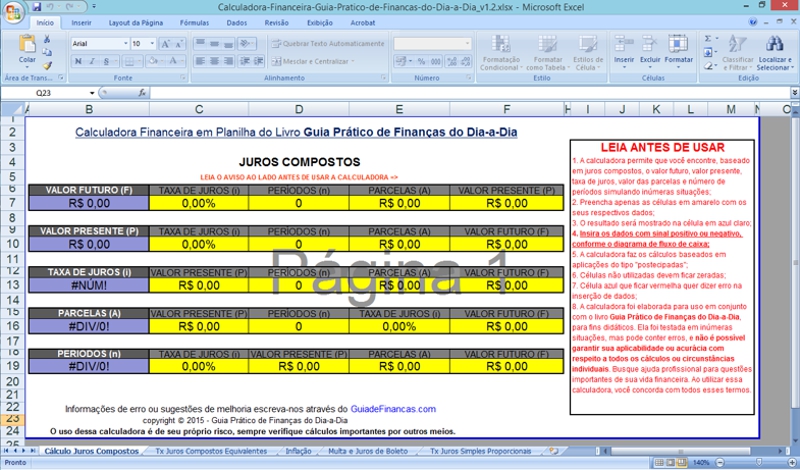Screen dimensions: 800x470
Task: Open Localizar e Selecionar menu
Action: pyautogui.click(x=774, y=53)
